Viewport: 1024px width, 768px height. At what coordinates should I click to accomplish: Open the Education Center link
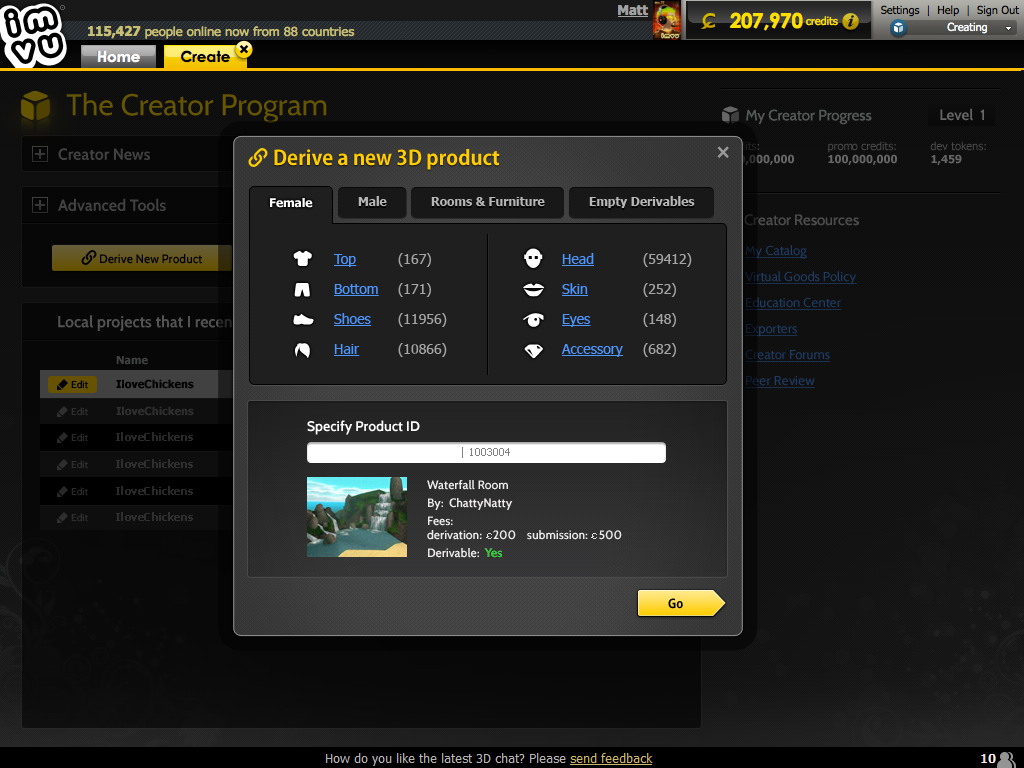coord(793,303)
